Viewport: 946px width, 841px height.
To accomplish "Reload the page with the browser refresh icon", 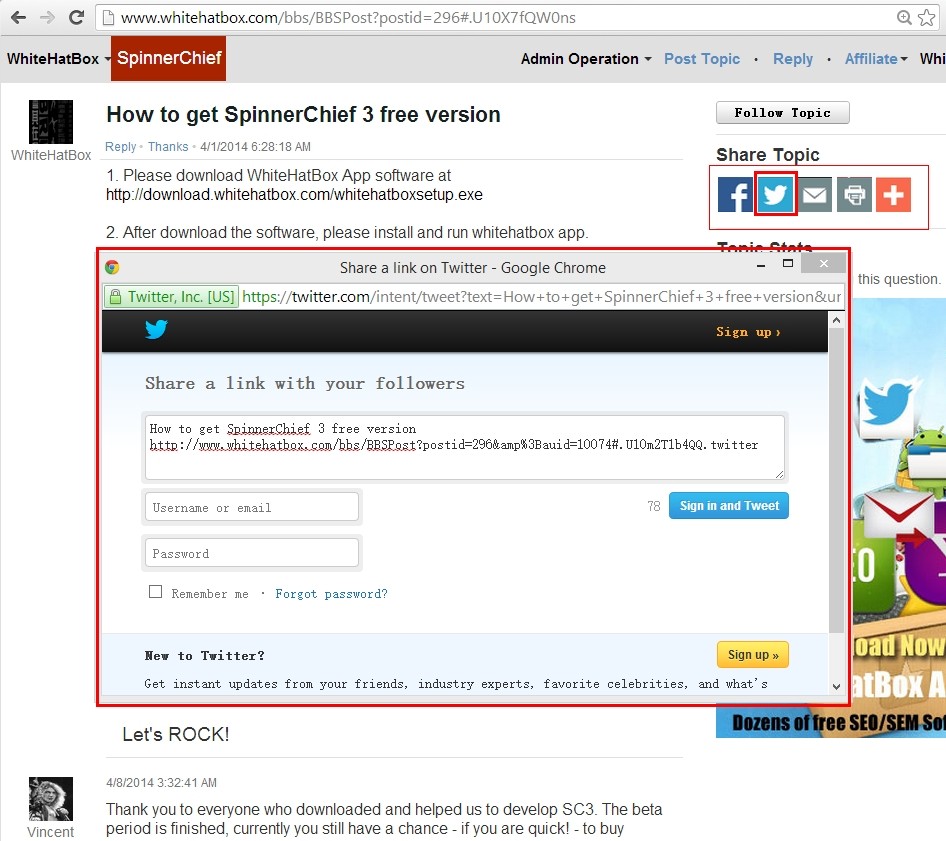I will pyautogui.click(x=76, y=18).
